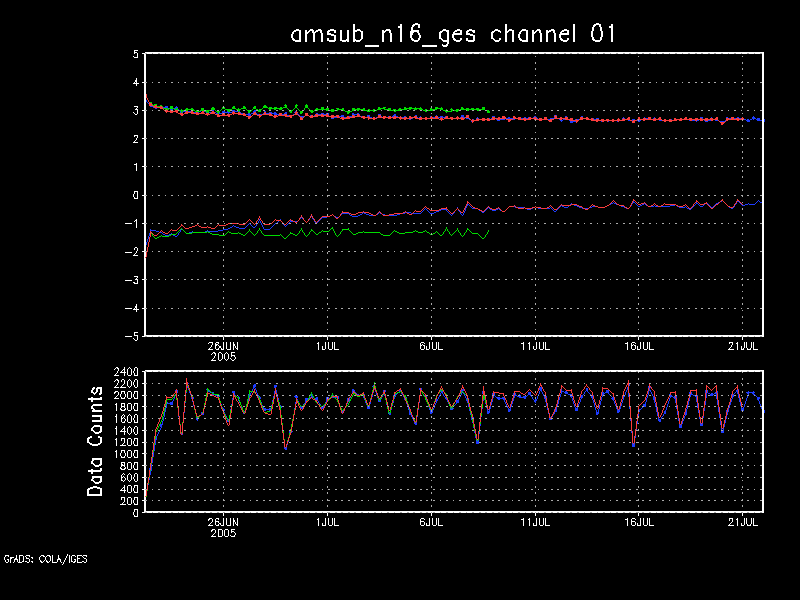
Task: Select the 11JUL date label under upper chart
Action: (x=536, y=345)
